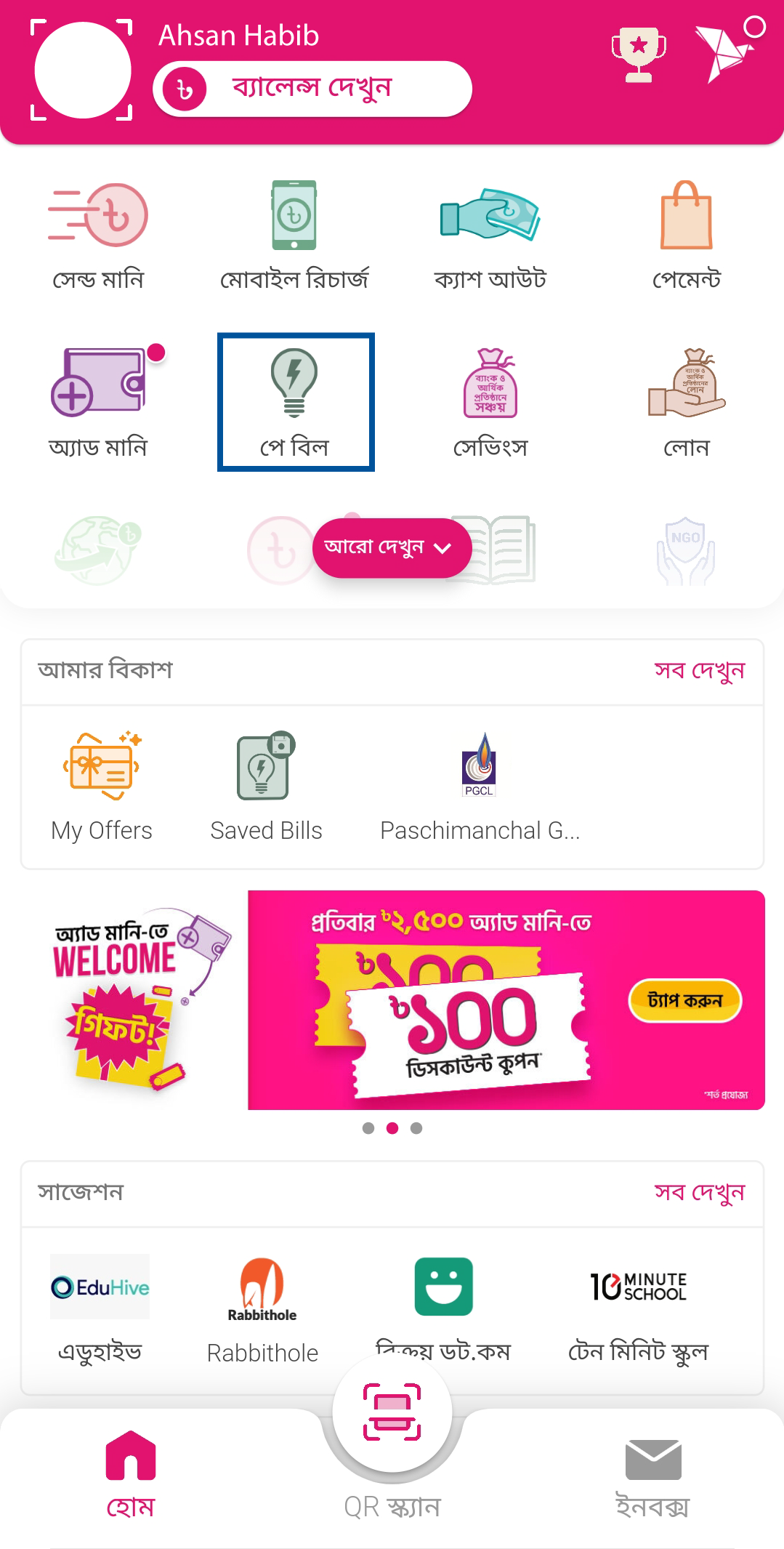The height and width of the screenshot is (1549, 784).
Task: Select the Cash Out icon
Action: pyautogui.click(x=490, y=214)
